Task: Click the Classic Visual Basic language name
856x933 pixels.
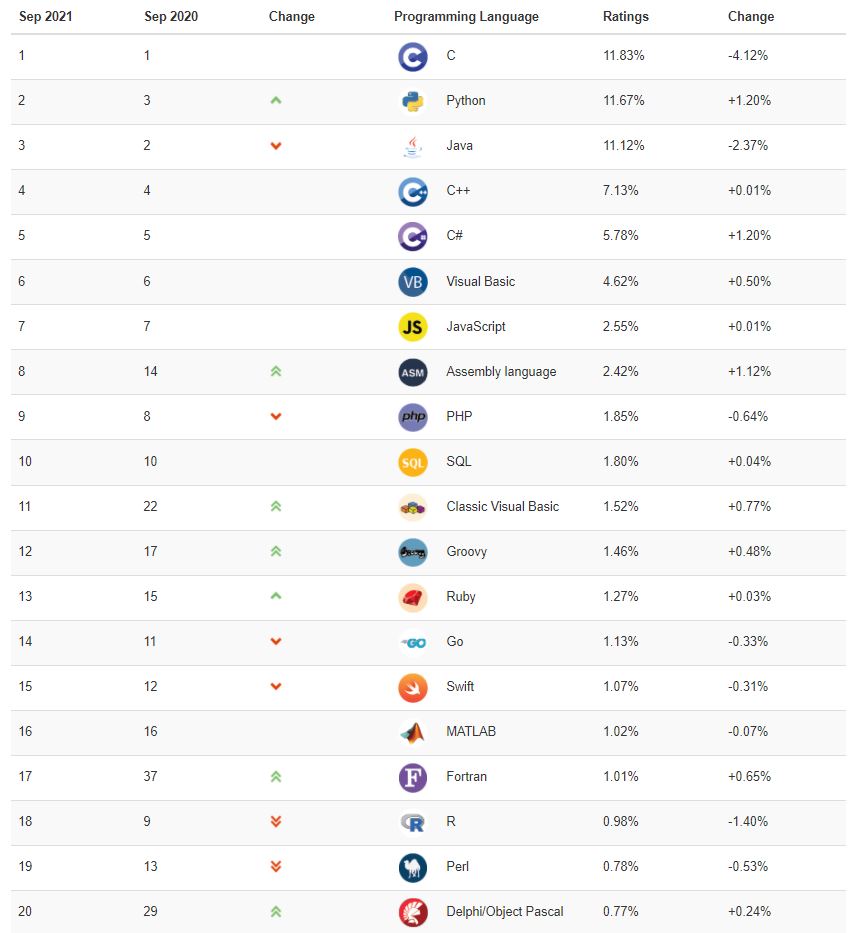Action: coord(502,507)
